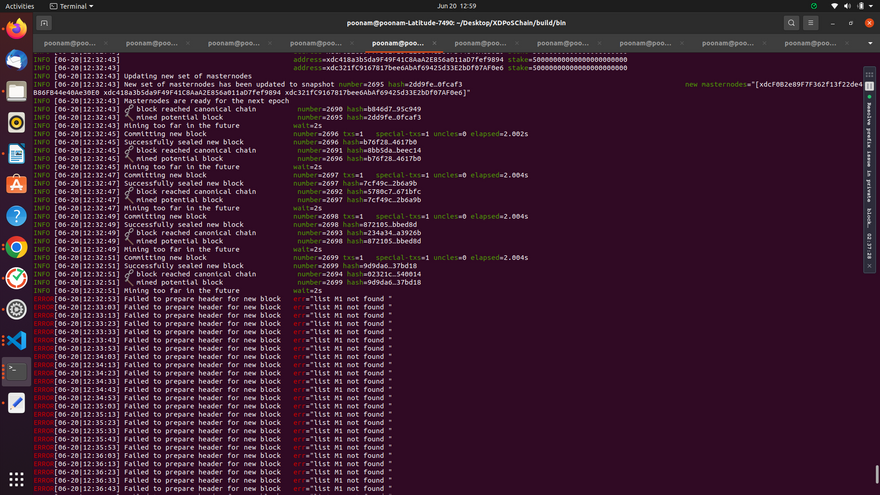Launch Rhythmbox music player
880x495 pixels.
(x=16, y=122)
